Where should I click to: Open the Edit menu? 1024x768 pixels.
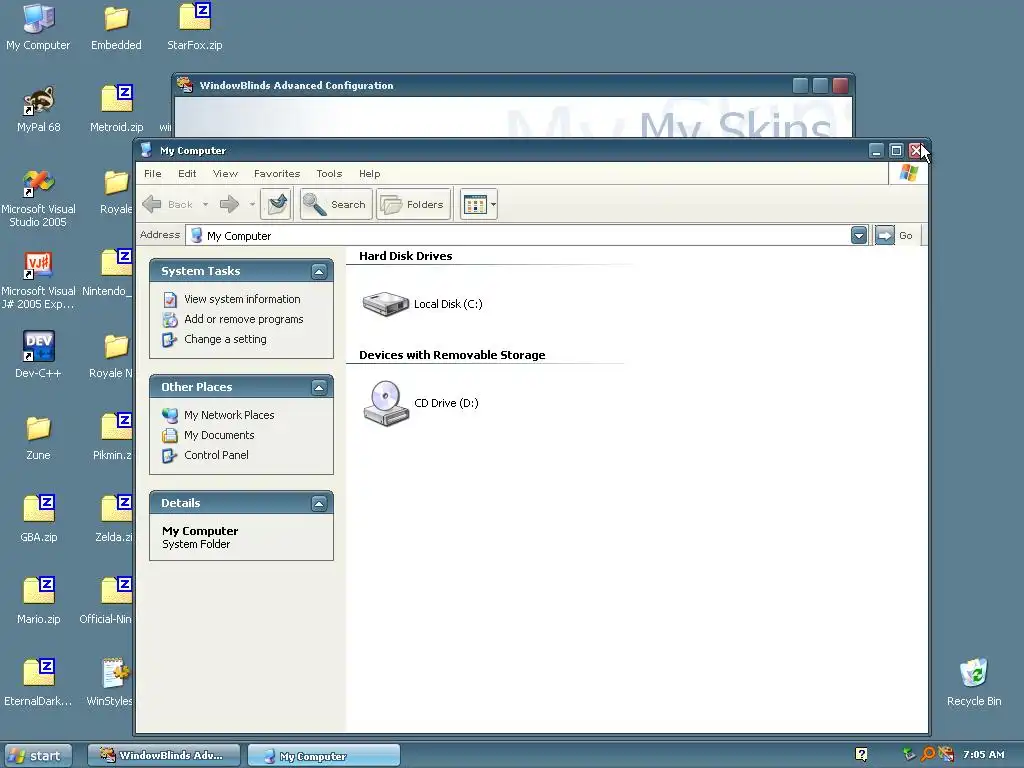187,174
